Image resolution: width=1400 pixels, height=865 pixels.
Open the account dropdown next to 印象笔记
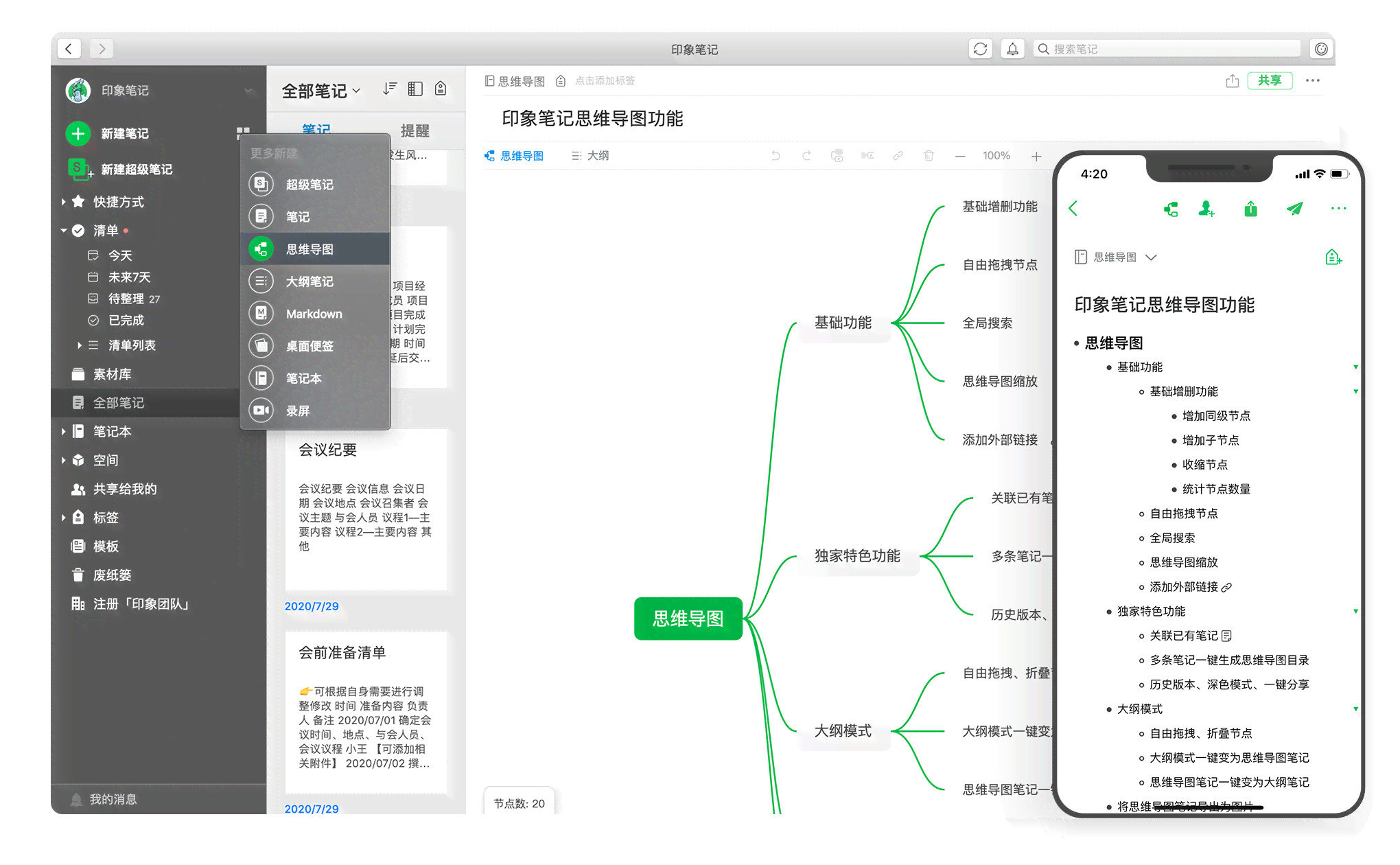point(248,91)
